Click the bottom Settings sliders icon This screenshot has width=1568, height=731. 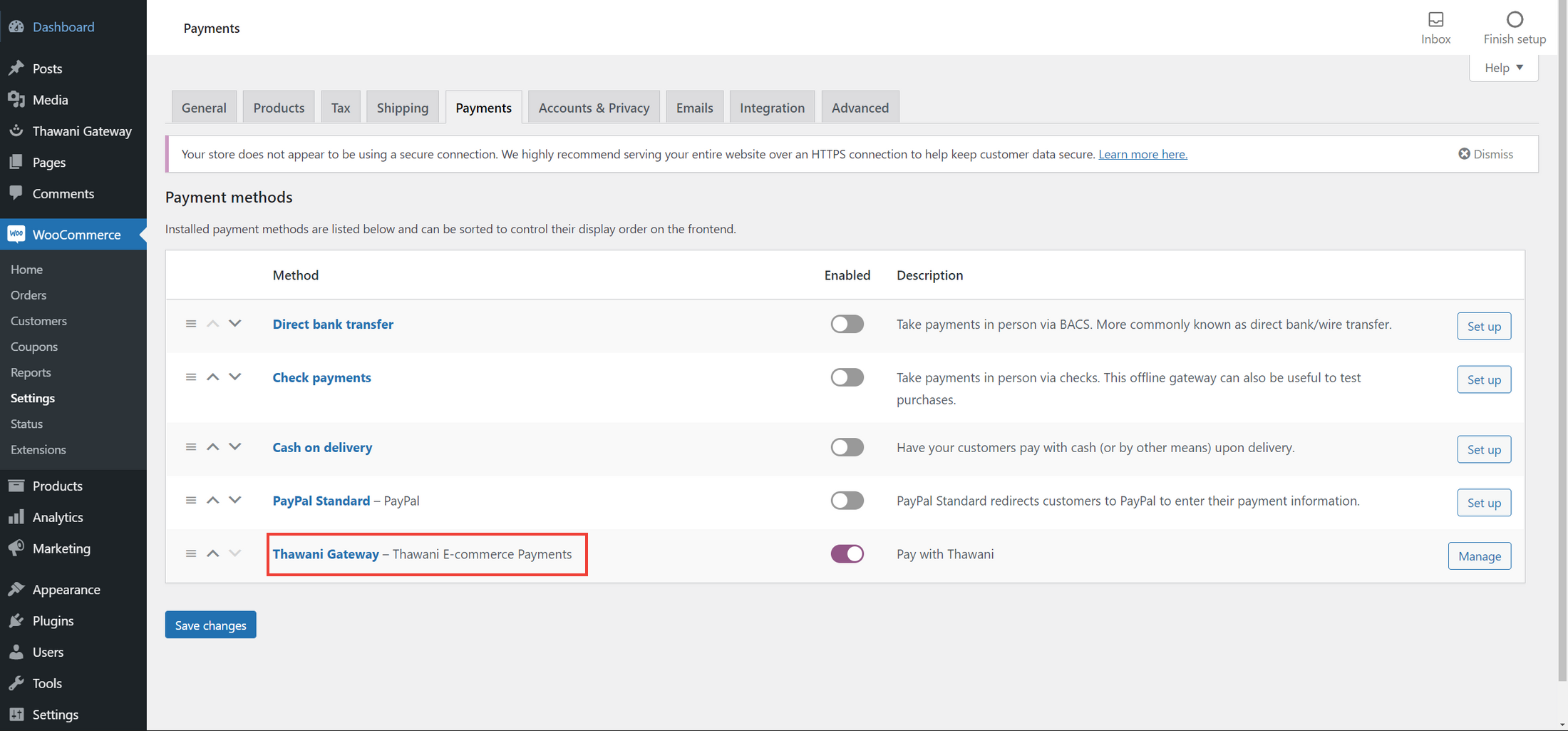click(x=16, y=715)
